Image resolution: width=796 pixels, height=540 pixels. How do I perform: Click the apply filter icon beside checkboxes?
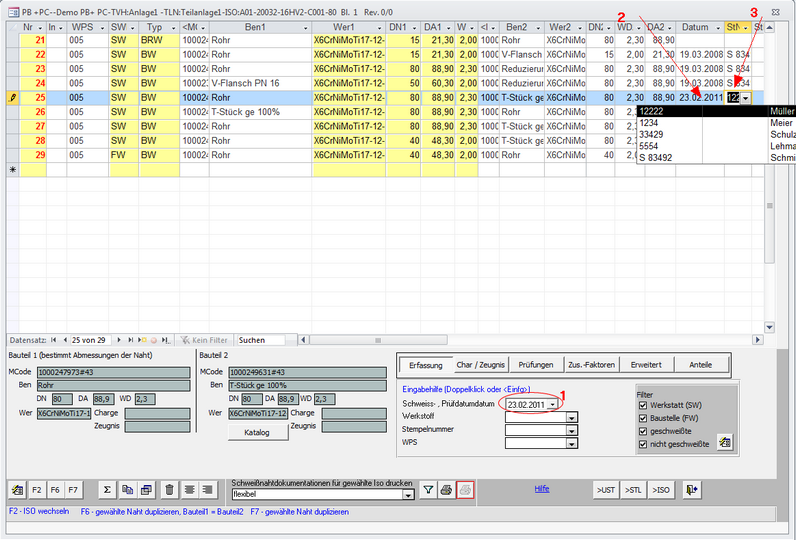point(725,441)
